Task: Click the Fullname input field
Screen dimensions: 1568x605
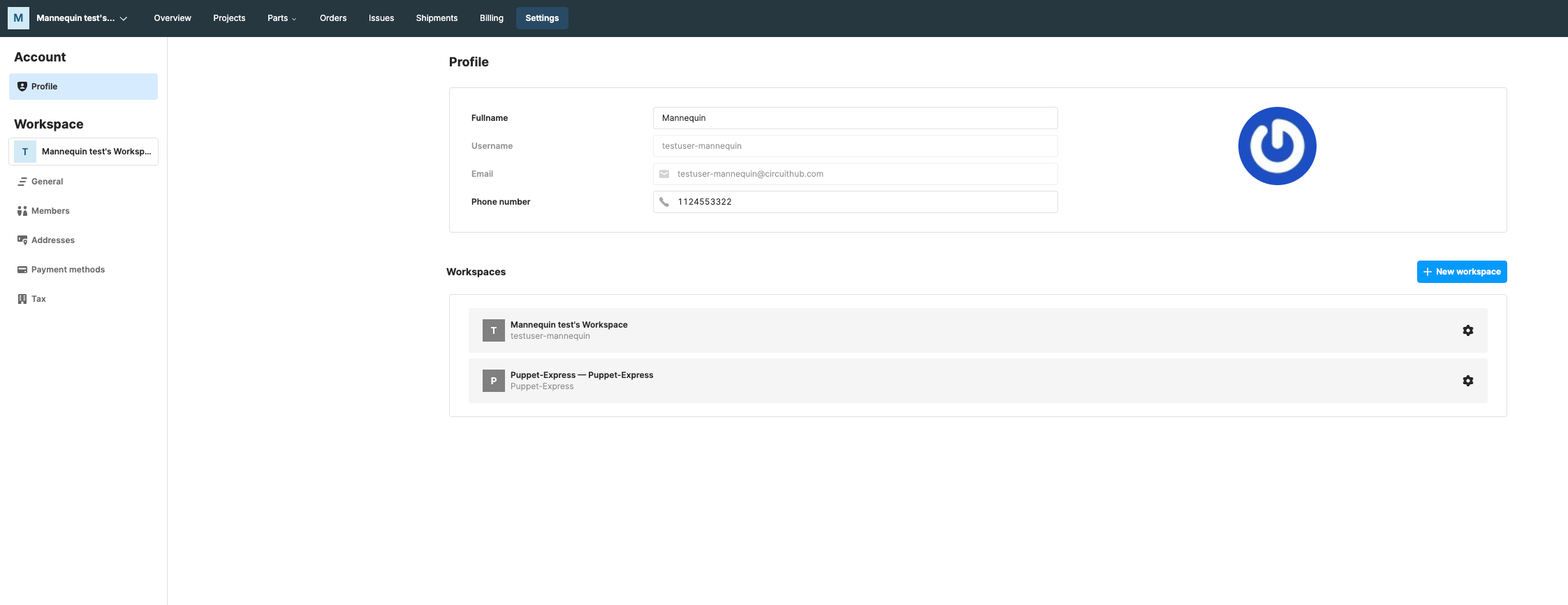Action: click(x=855, y=118)
